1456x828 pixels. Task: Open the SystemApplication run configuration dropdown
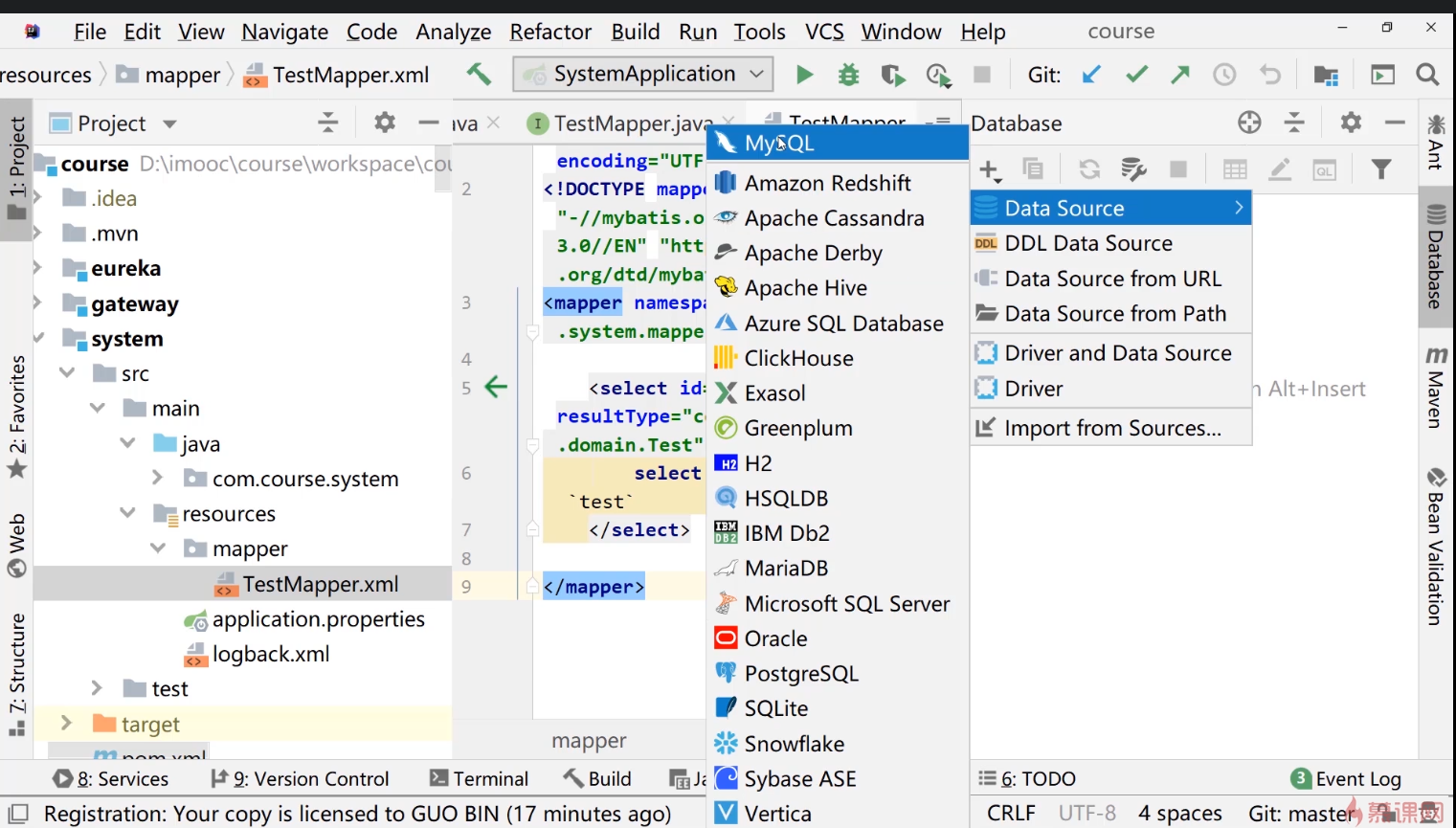point(642,74)
